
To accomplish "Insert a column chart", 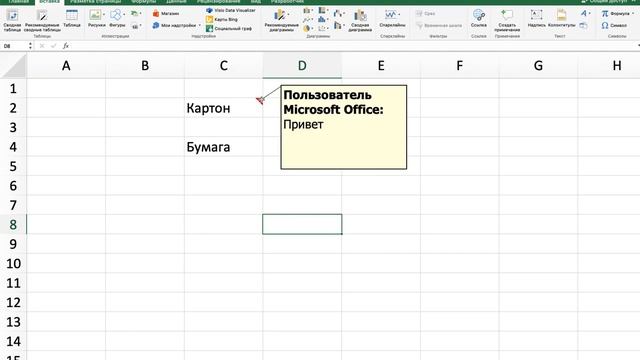I will click(307, 11).
